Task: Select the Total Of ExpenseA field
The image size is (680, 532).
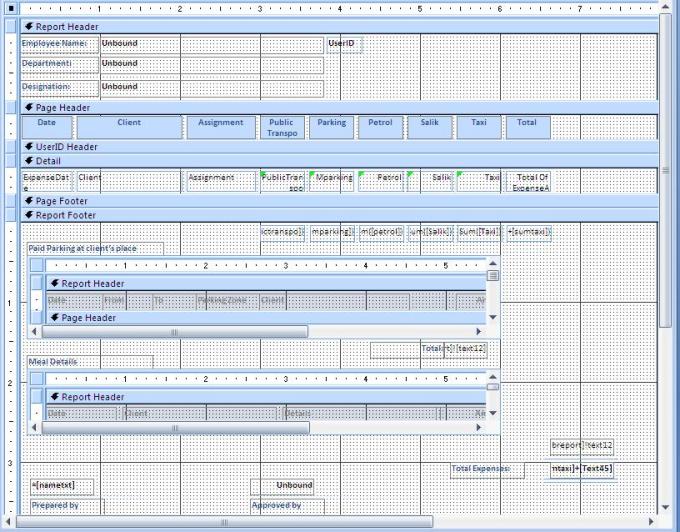Action: point(528,182)
